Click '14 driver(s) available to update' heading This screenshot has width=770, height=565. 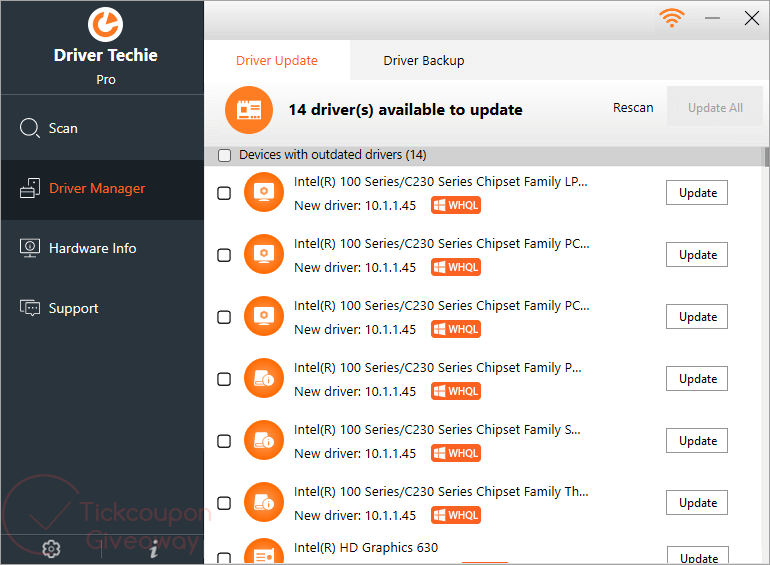click(405, 109)
